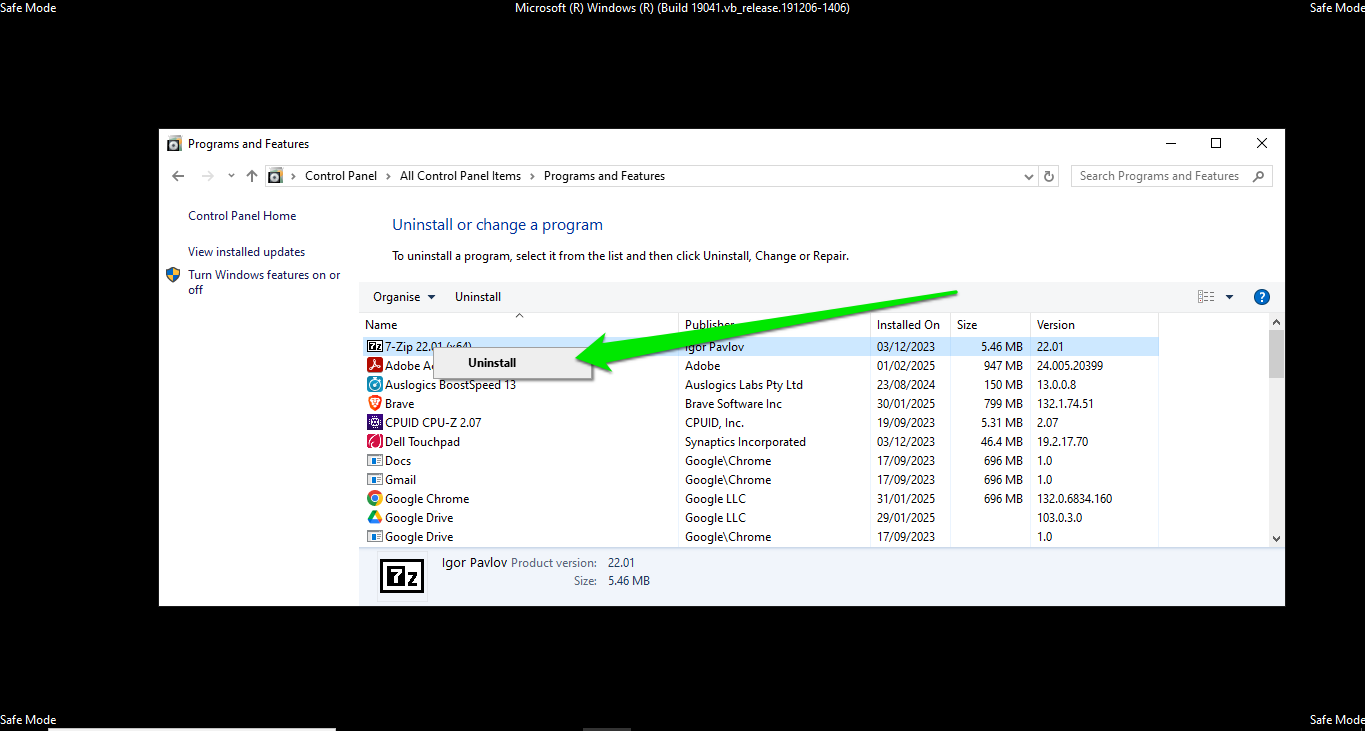Select the Google Chrome row
The image size is (1365, 731).
point(759,499)
